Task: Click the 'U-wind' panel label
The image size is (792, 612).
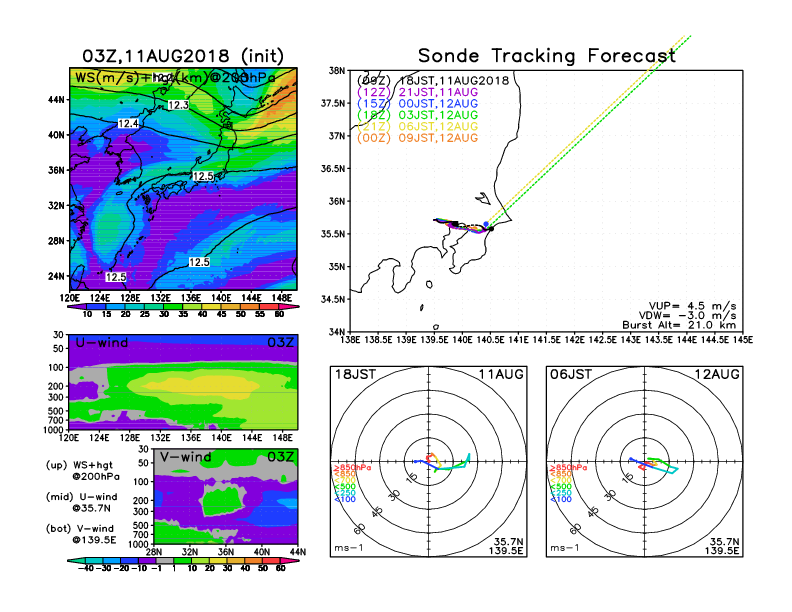Action: tap(102, 342)
